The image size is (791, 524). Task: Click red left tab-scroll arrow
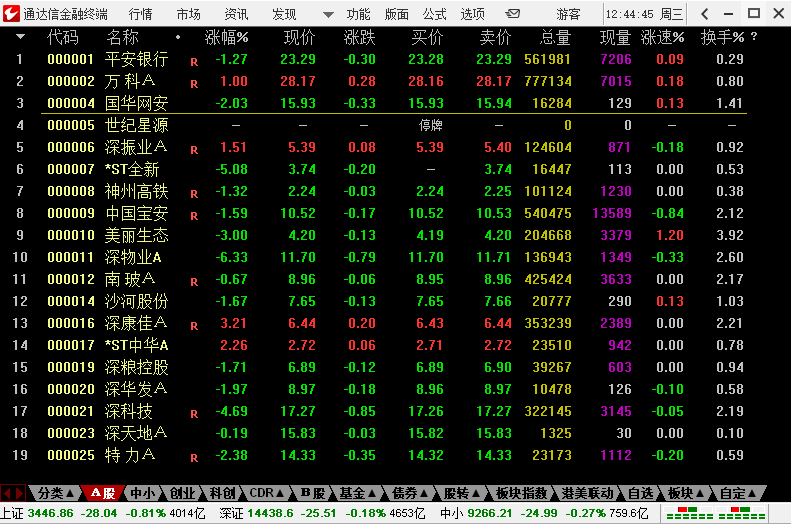click(x=7, y=493)
